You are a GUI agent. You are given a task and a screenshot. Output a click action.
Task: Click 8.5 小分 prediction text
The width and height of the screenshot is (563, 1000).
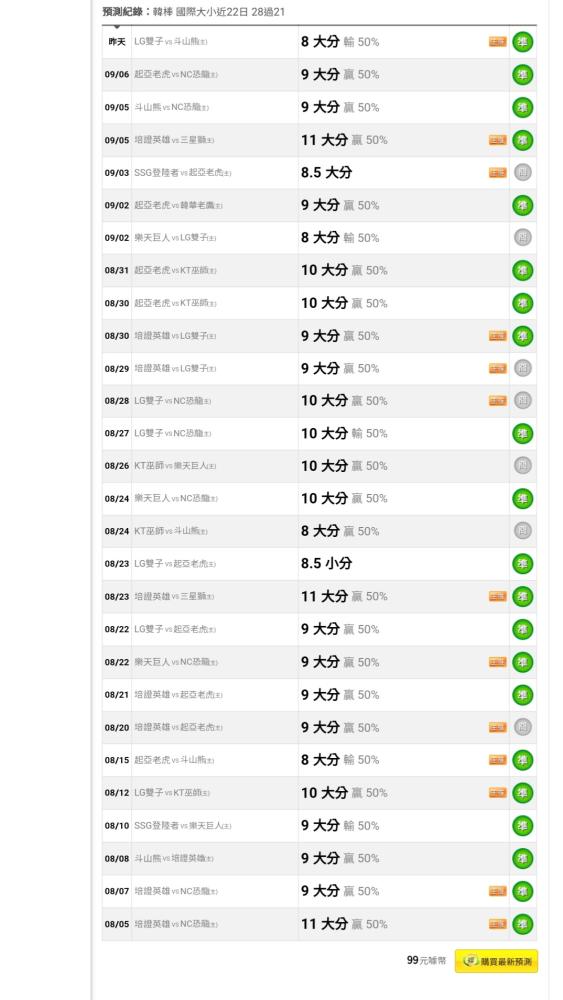point(326,564)
